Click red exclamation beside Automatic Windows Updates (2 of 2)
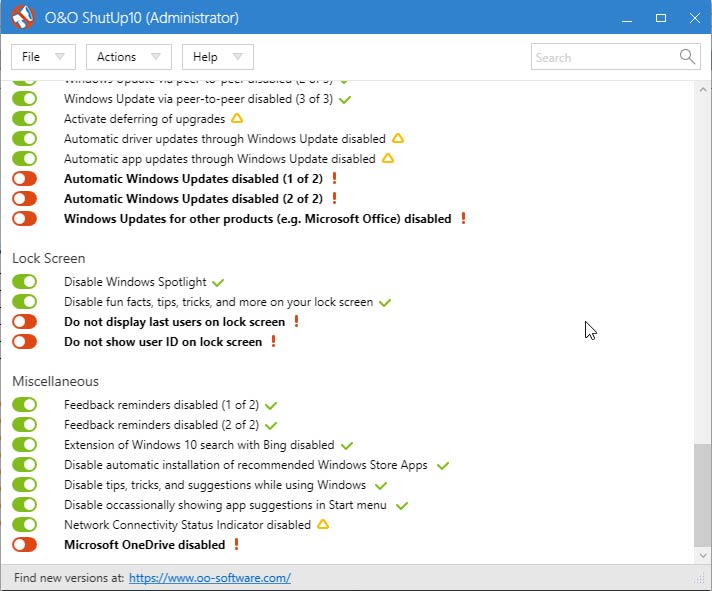 [x=334, y=198]
